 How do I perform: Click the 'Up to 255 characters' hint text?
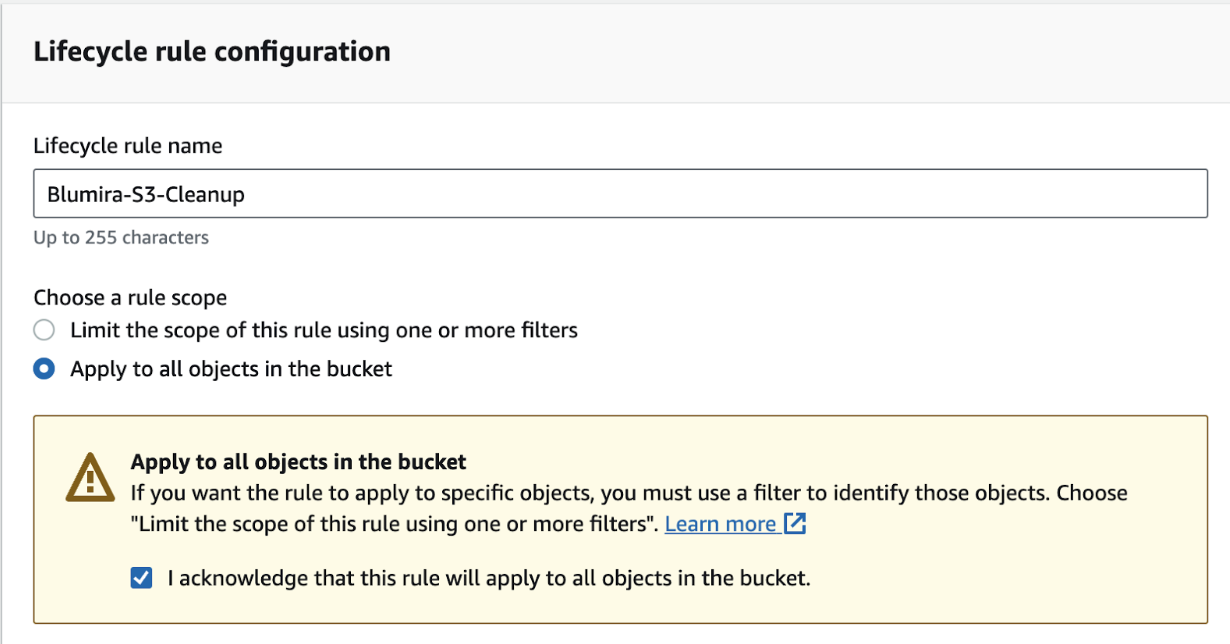click(x=121, y=238)
